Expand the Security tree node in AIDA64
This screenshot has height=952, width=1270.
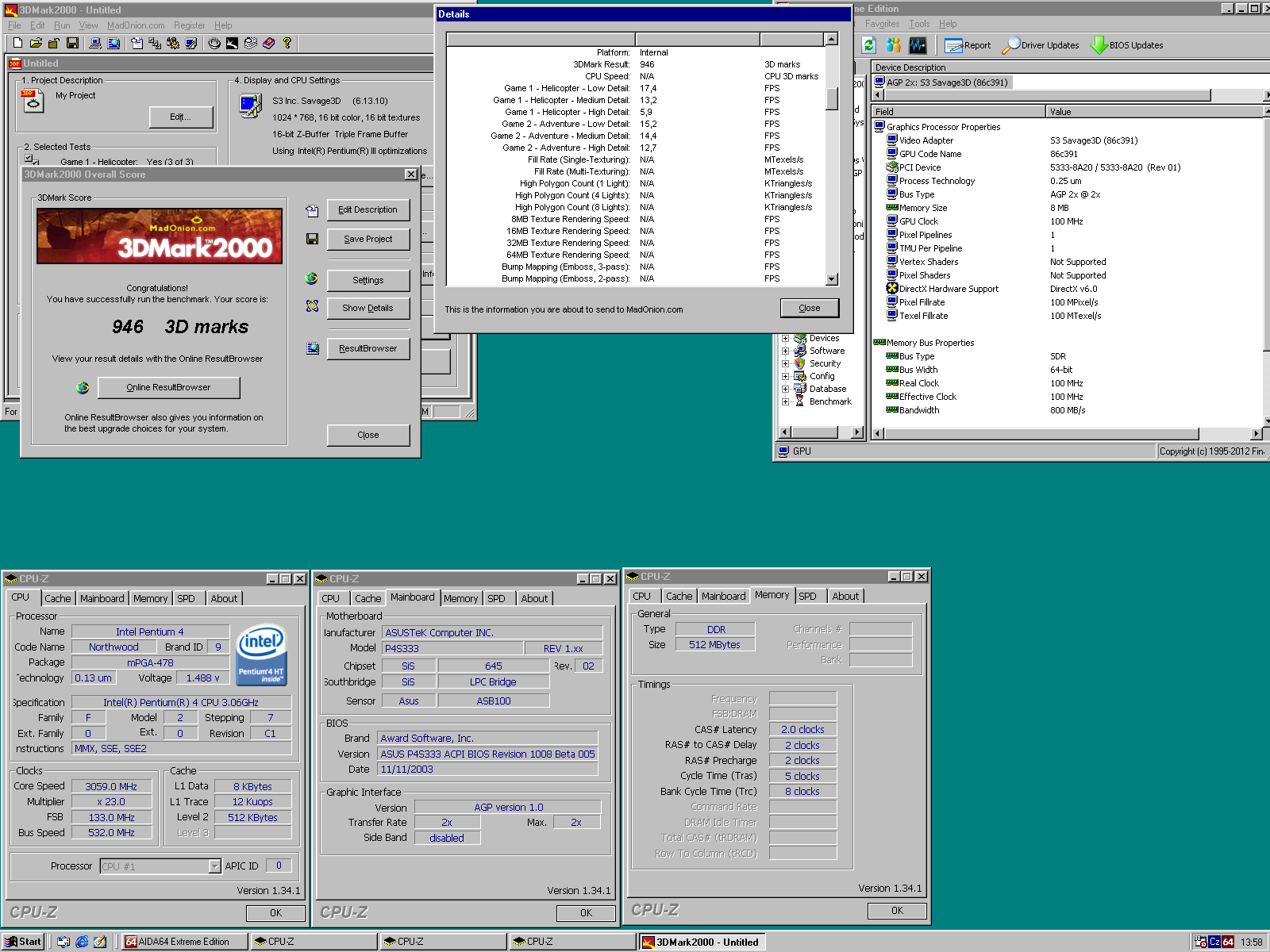click(785, 363)
